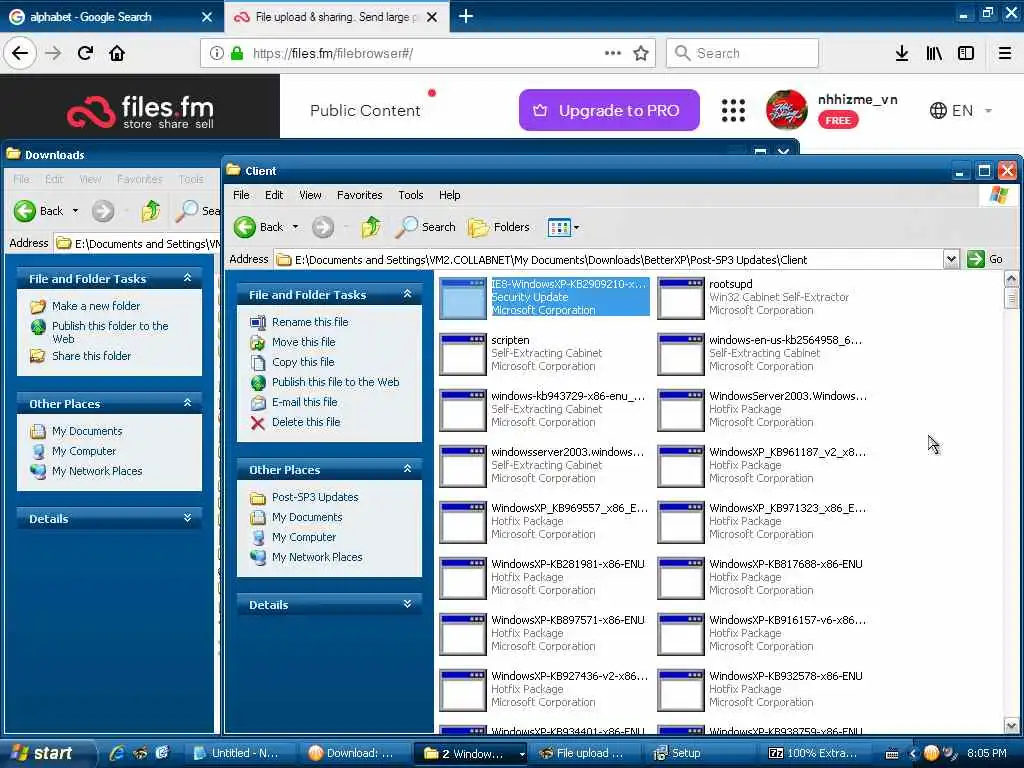Click nhhizme_vn profile avatar

[786, 110]
